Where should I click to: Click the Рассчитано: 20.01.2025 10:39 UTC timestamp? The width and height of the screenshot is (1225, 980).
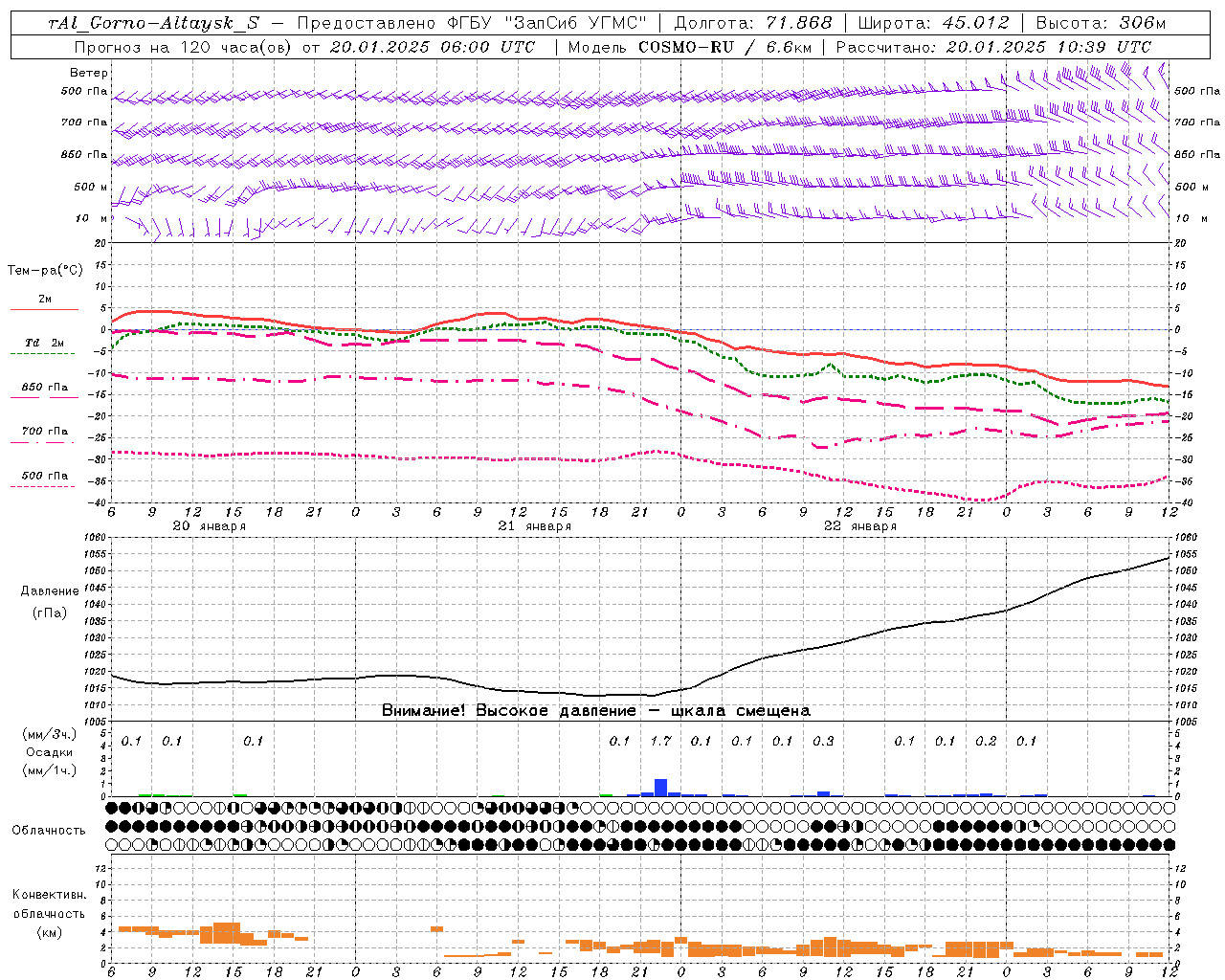(994, 47)
